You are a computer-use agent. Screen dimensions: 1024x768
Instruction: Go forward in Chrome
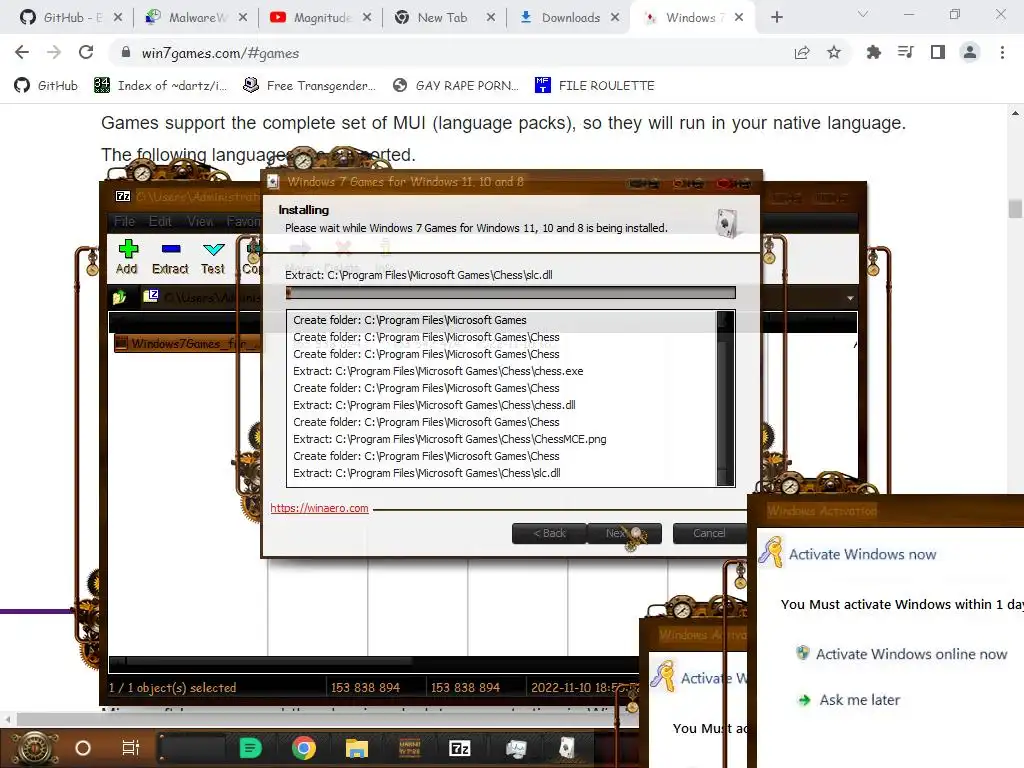[54, 52]
